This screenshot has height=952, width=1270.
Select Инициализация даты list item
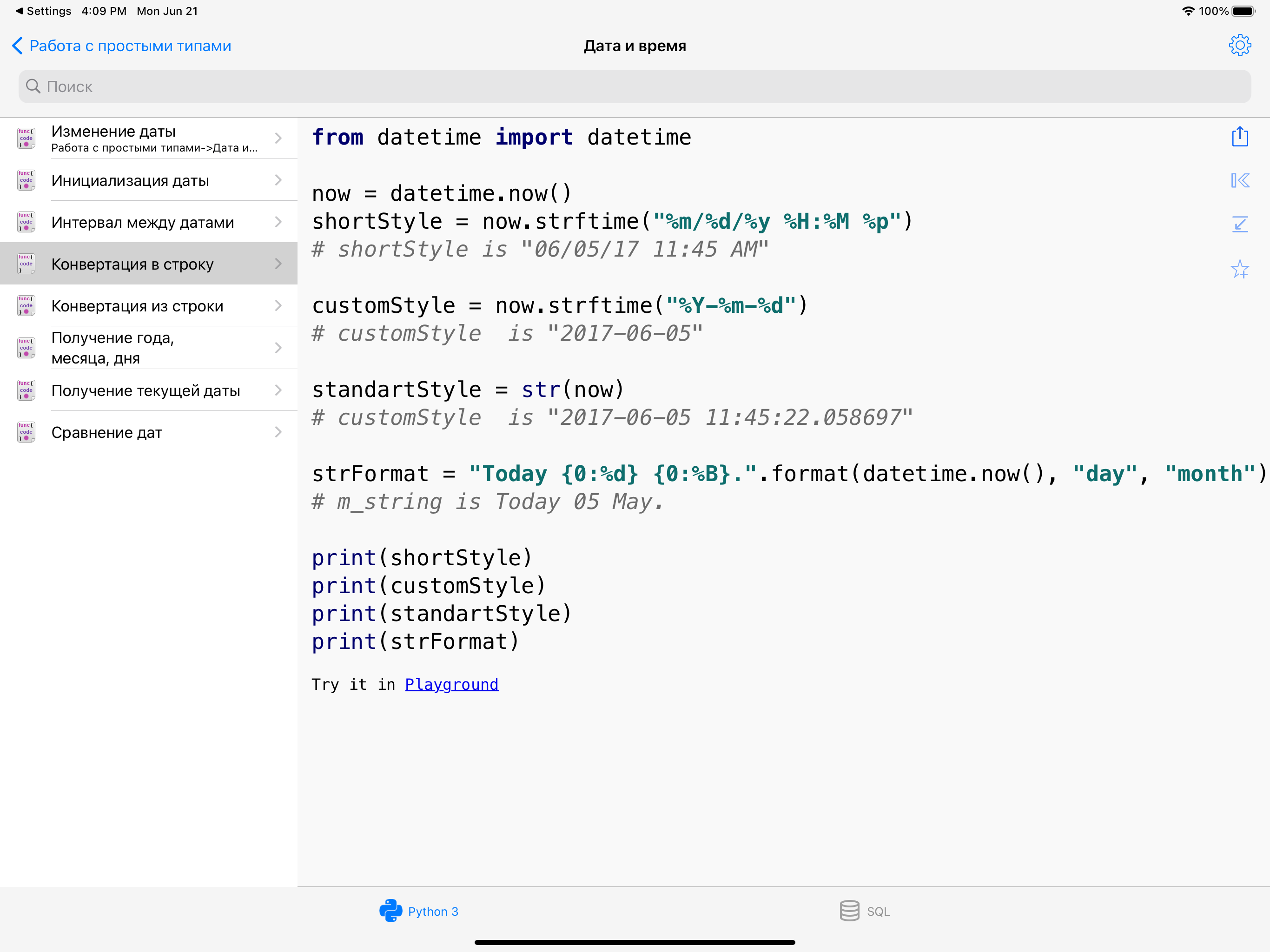149,180
